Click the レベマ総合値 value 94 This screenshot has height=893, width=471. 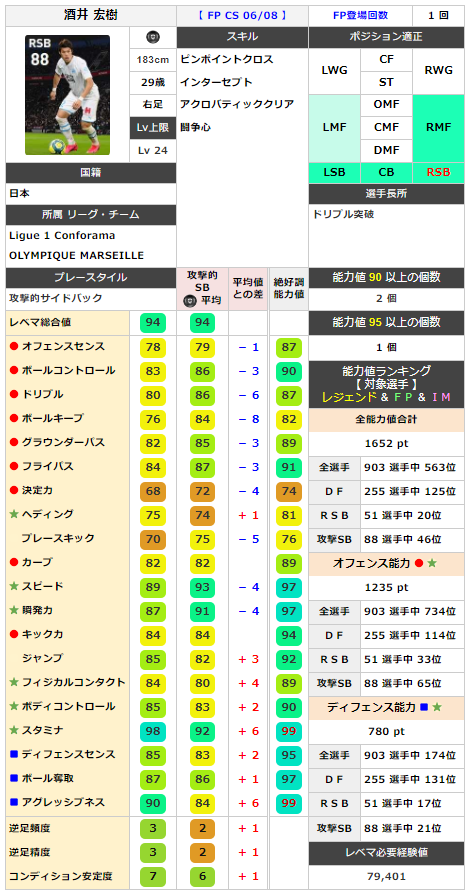(153, 323)
